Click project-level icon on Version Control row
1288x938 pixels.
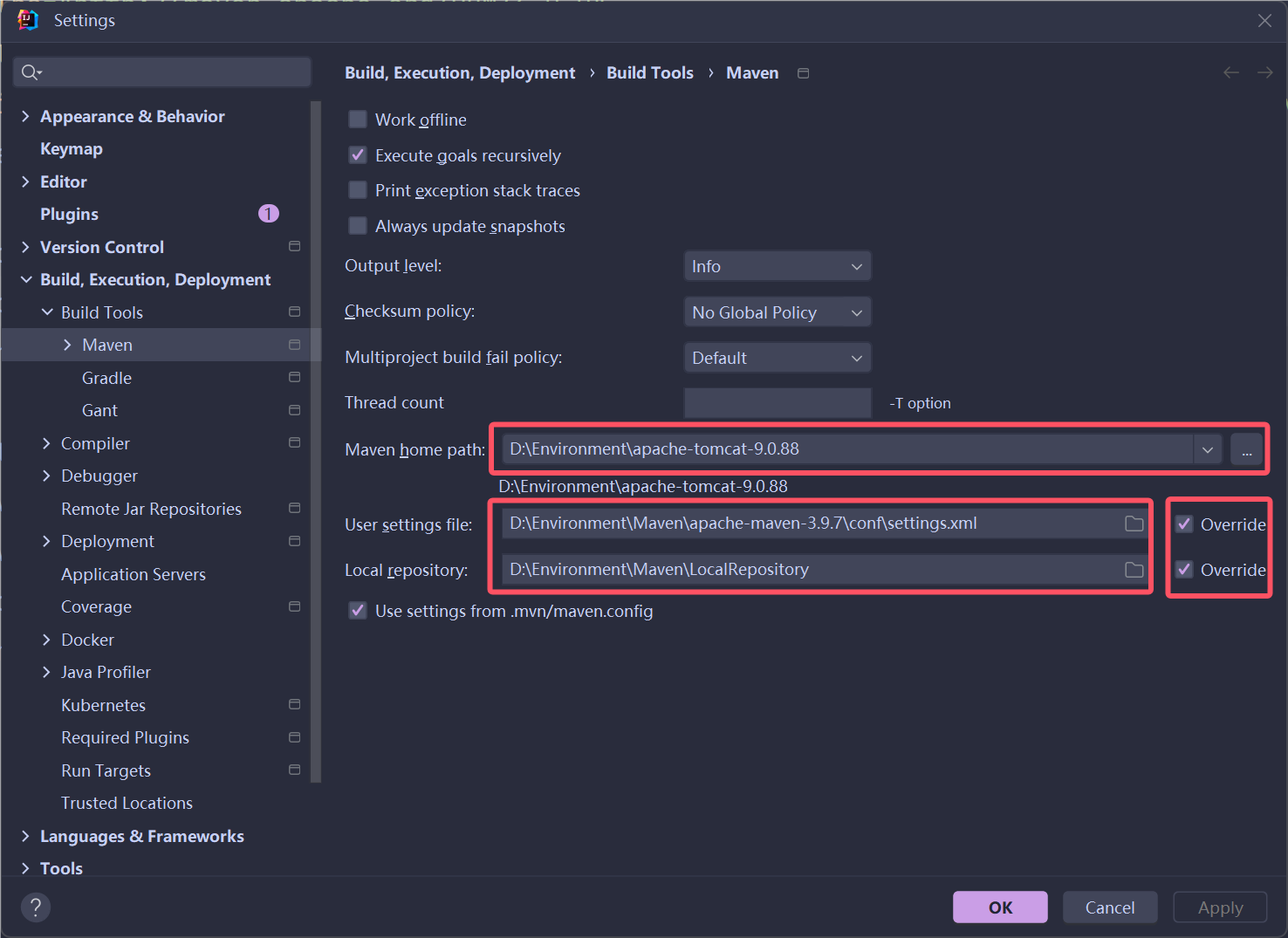click(295, 247)
